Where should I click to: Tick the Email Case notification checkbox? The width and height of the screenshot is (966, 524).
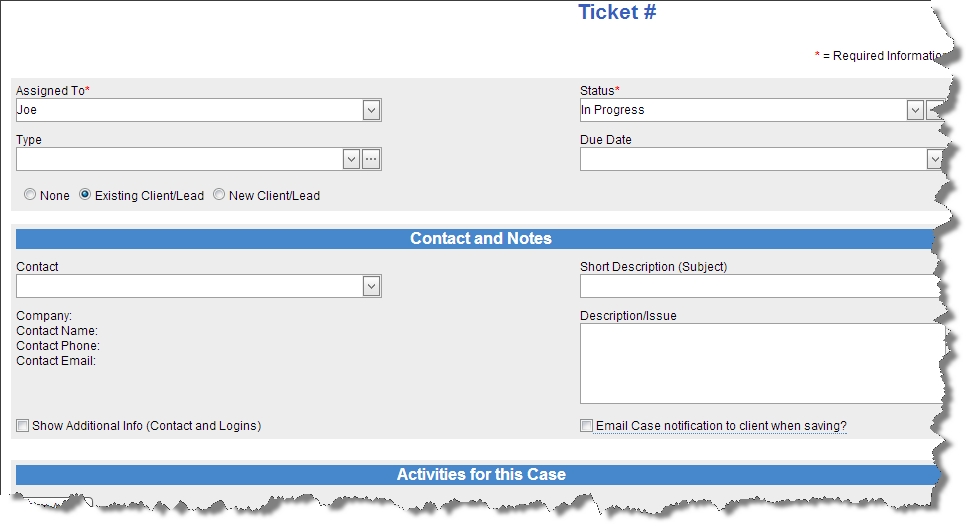tap(587, 426)
